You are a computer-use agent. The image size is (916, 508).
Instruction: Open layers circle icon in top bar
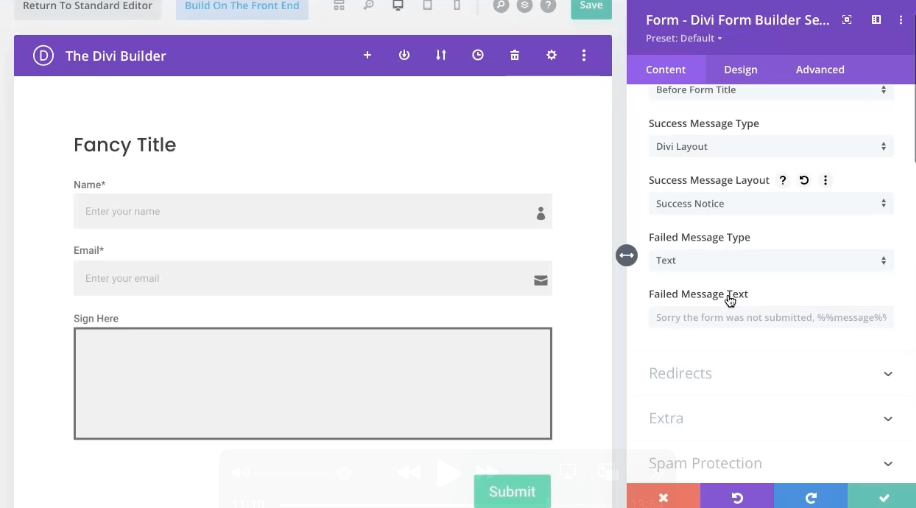[525, 5]
